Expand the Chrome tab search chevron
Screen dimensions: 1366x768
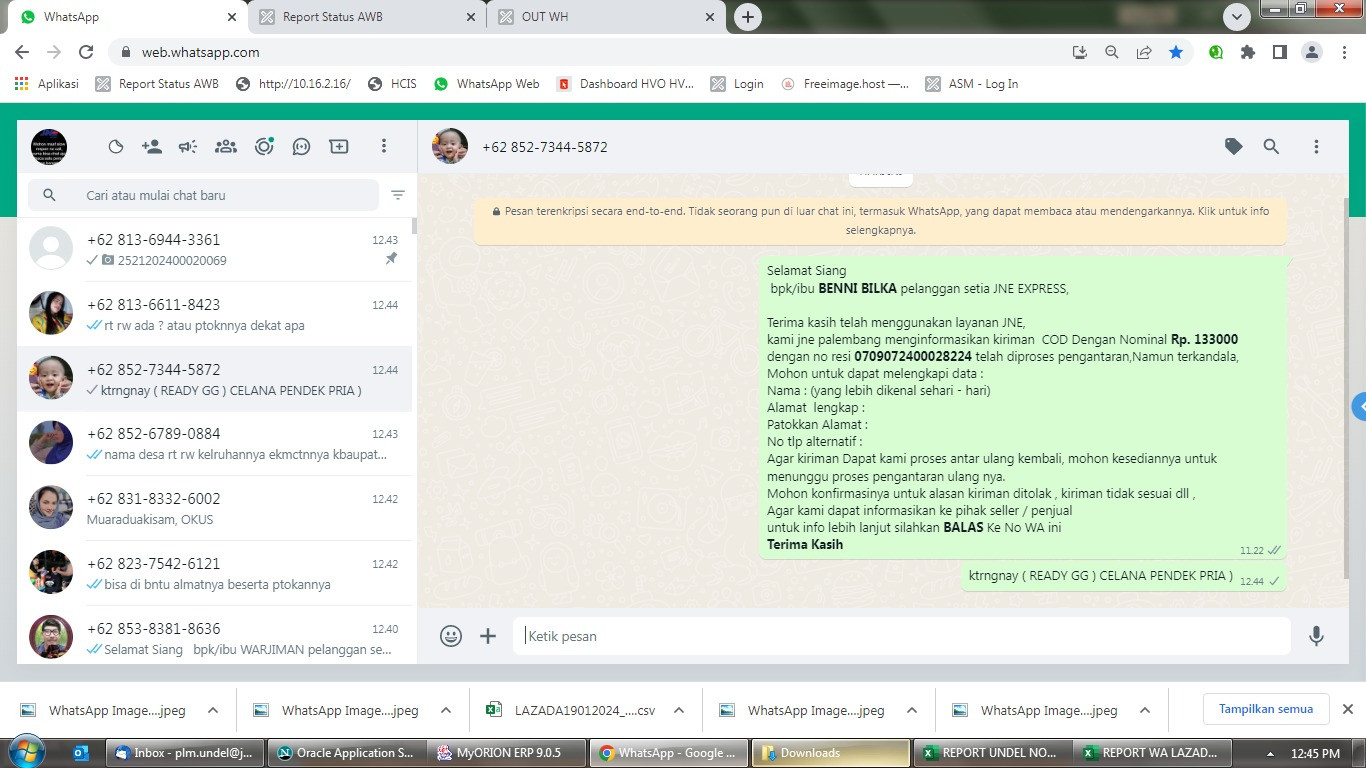pyautogui.click(x=1237, y=17)
